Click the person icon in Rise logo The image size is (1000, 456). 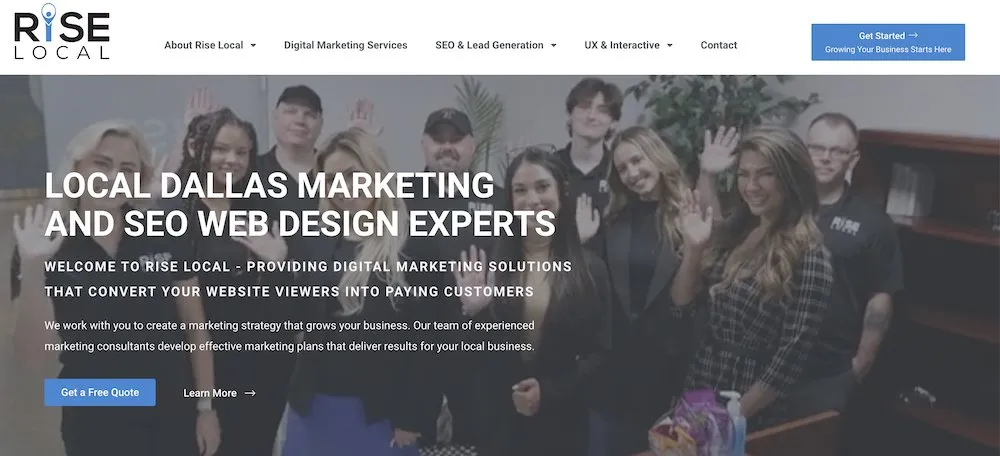click(48, 20)
